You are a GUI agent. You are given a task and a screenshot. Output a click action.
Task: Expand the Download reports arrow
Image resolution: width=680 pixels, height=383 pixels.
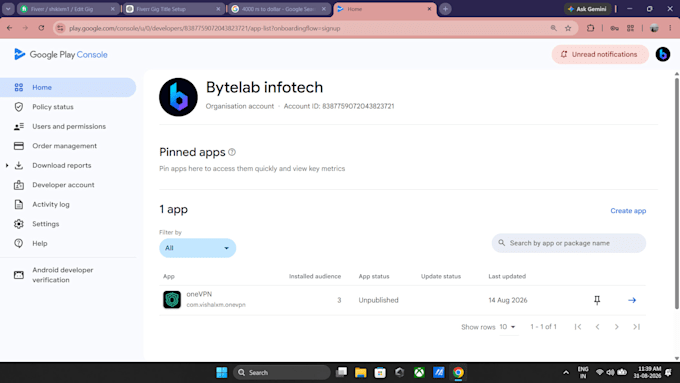tap(7, 165)
